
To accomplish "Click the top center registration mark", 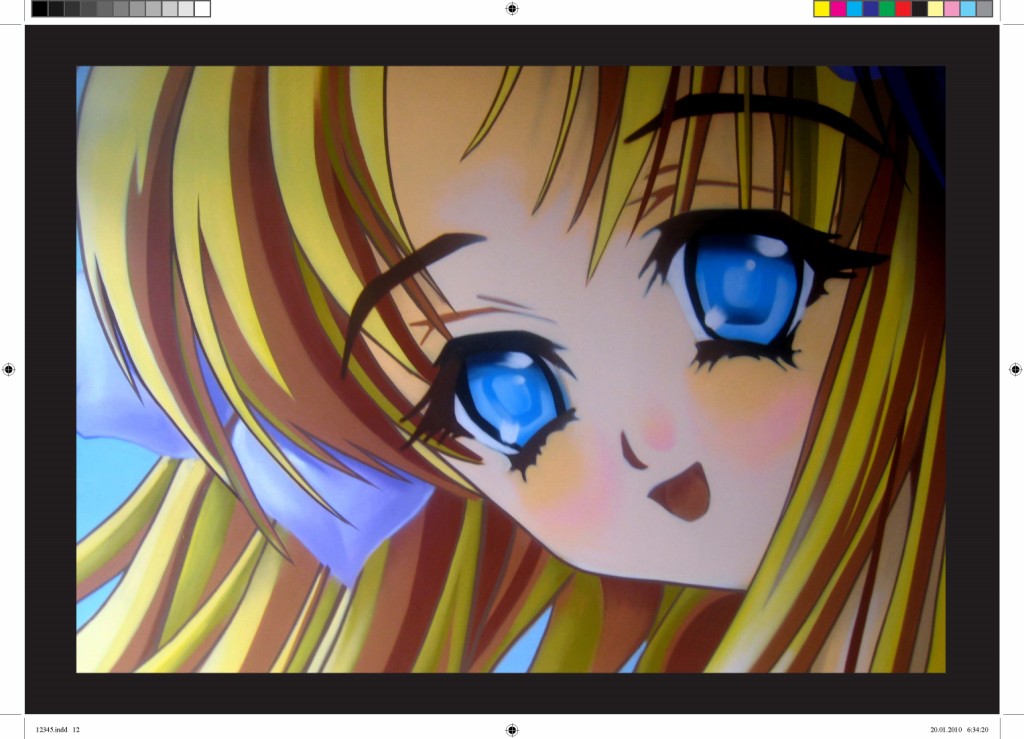I will [x=512, y=8].
